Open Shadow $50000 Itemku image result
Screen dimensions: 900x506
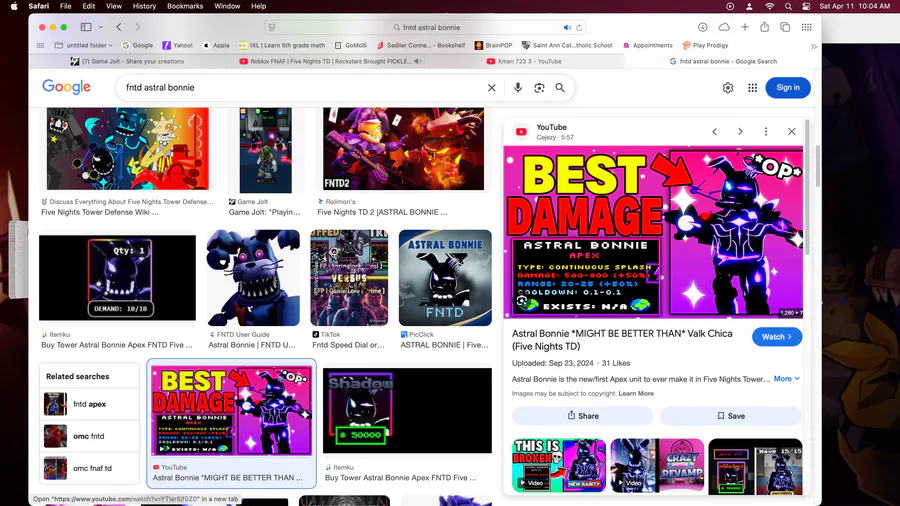tap(407, 411)
